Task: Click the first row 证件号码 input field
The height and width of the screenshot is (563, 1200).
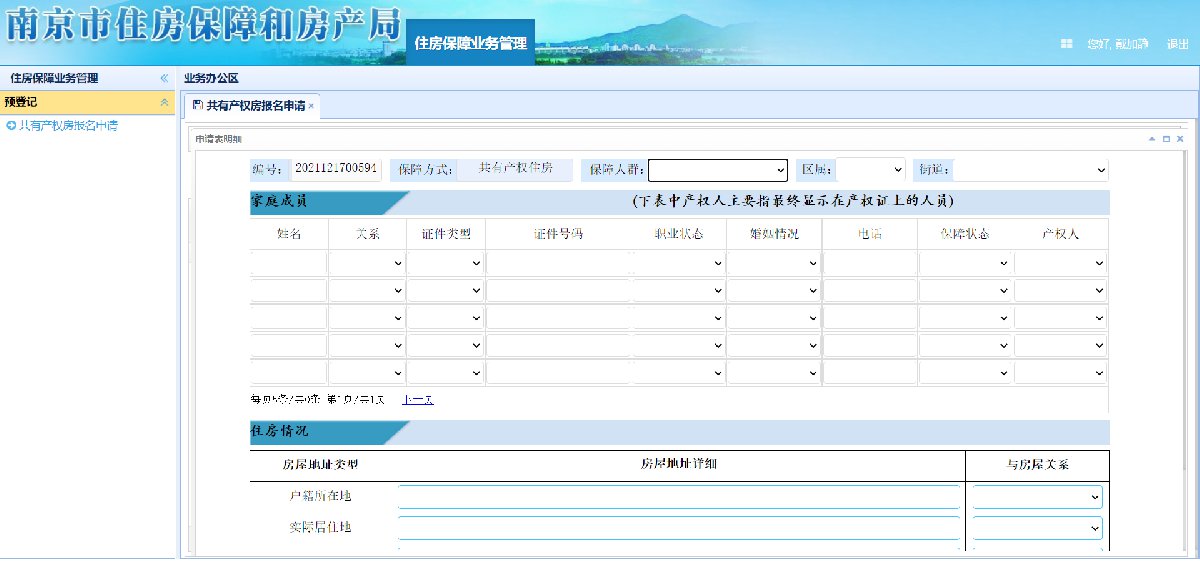Action: pyautogui.click(x=557, y=263)
